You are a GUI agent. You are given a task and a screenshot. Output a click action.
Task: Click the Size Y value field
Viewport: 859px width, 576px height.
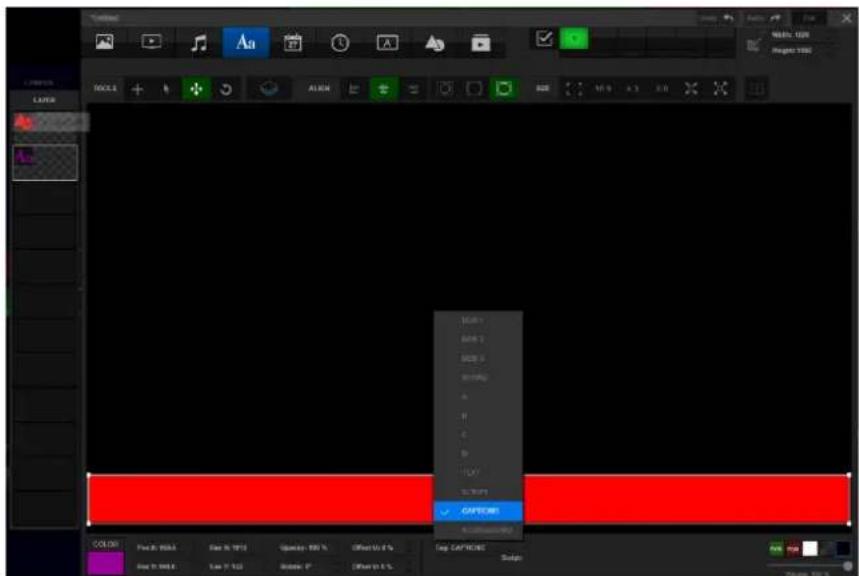[x=226, y=566]
